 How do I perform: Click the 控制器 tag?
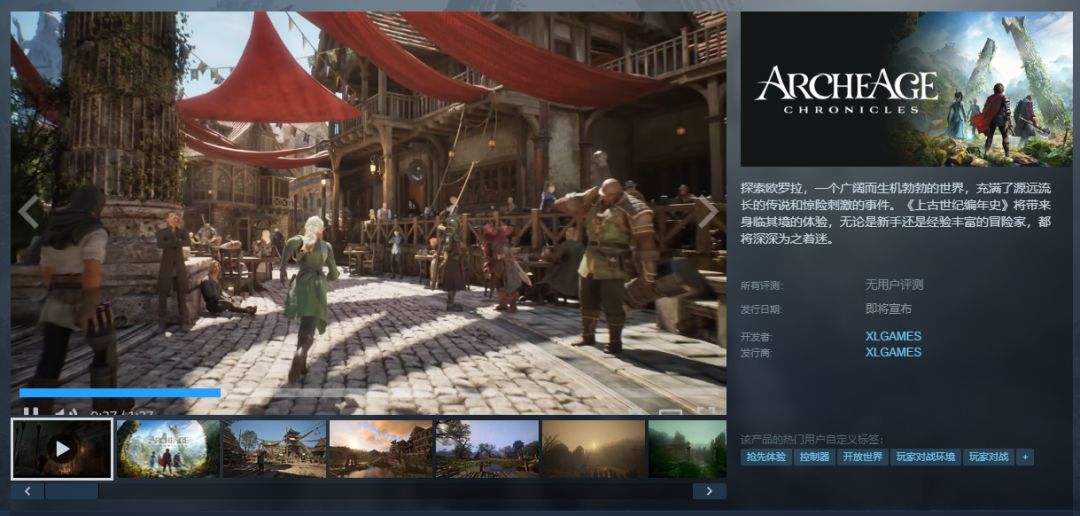813,457
